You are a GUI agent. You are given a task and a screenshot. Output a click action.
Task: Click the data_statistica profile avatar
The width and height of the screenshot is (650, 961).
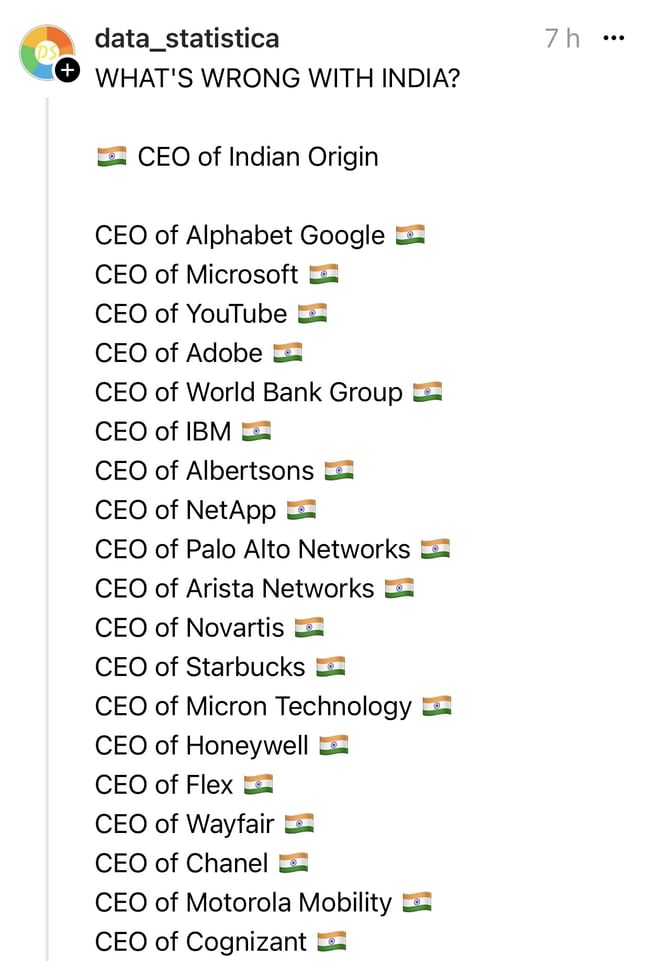coord(46,52)
